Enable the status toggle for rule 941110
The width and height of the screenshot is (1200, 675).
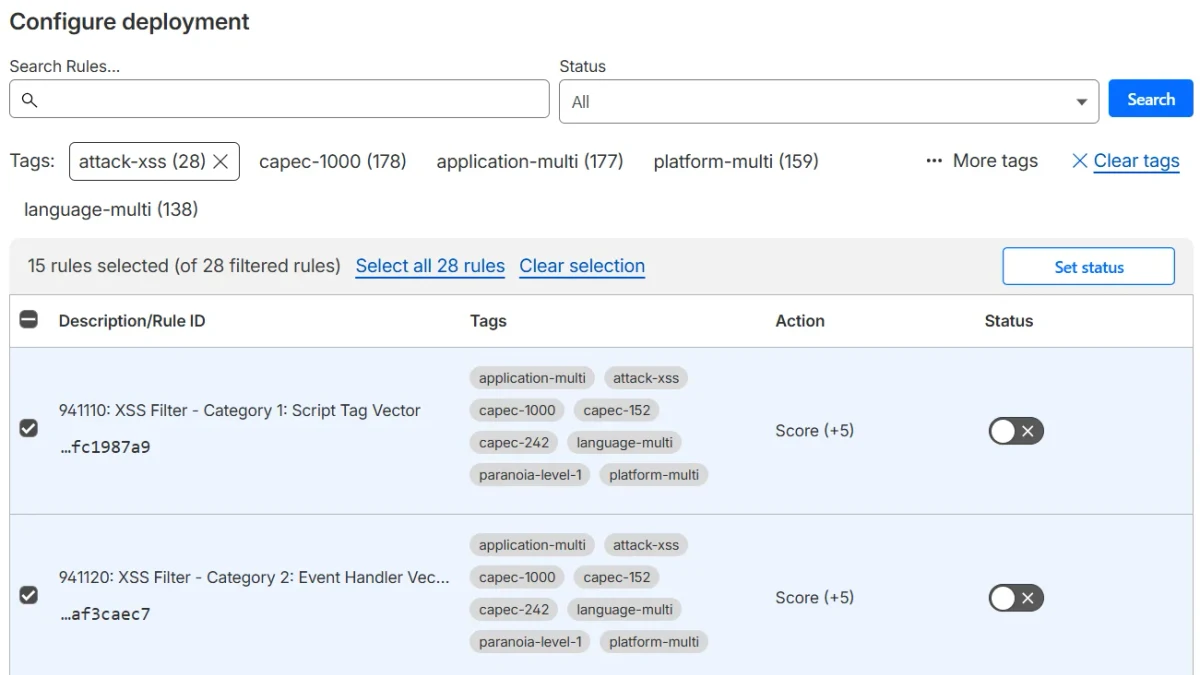[x=1016, y=431]
